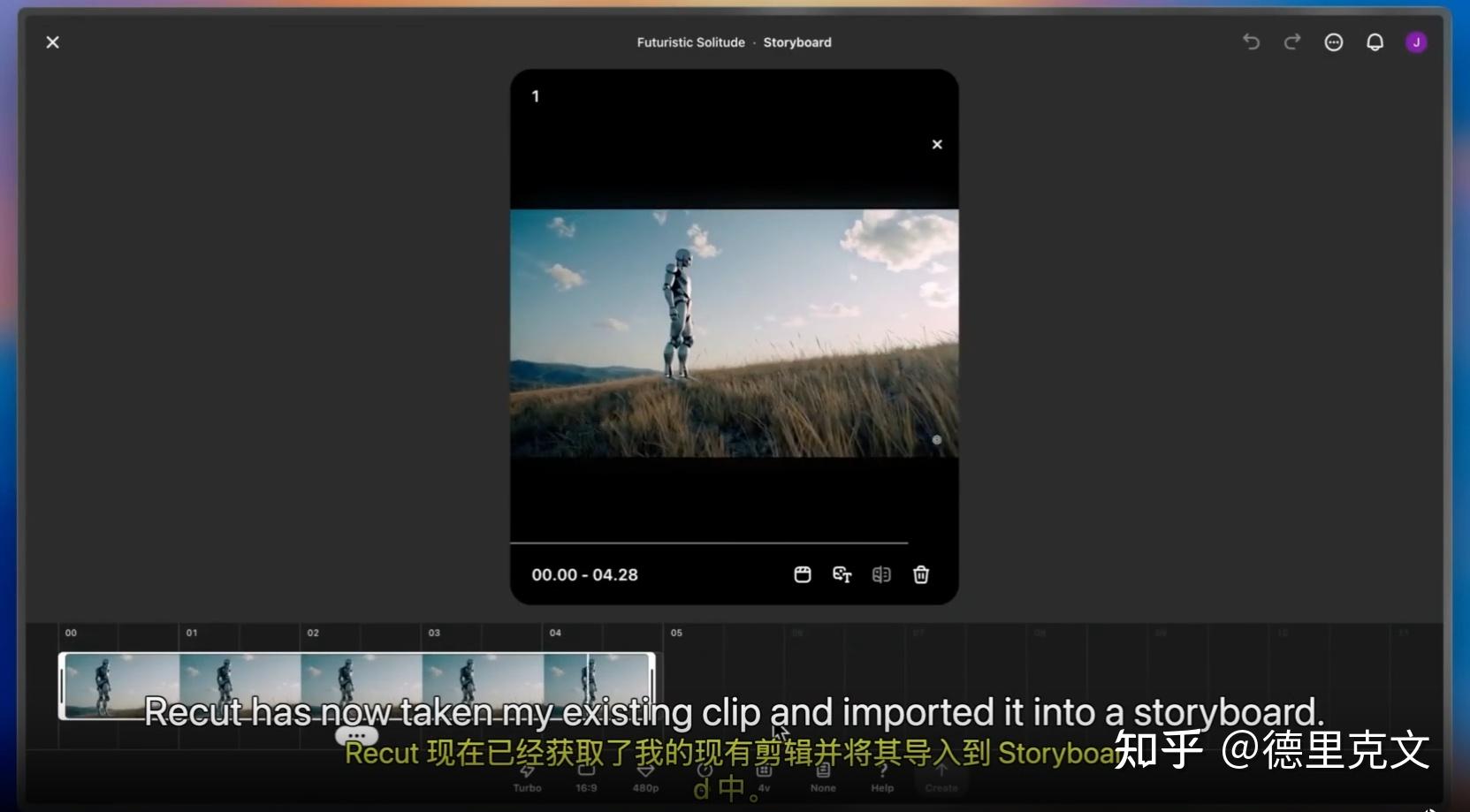The width and height of the screenshot is (1470, 812).
Task: Click the timeline 02 second marker
Action: (x=313, y=633)
